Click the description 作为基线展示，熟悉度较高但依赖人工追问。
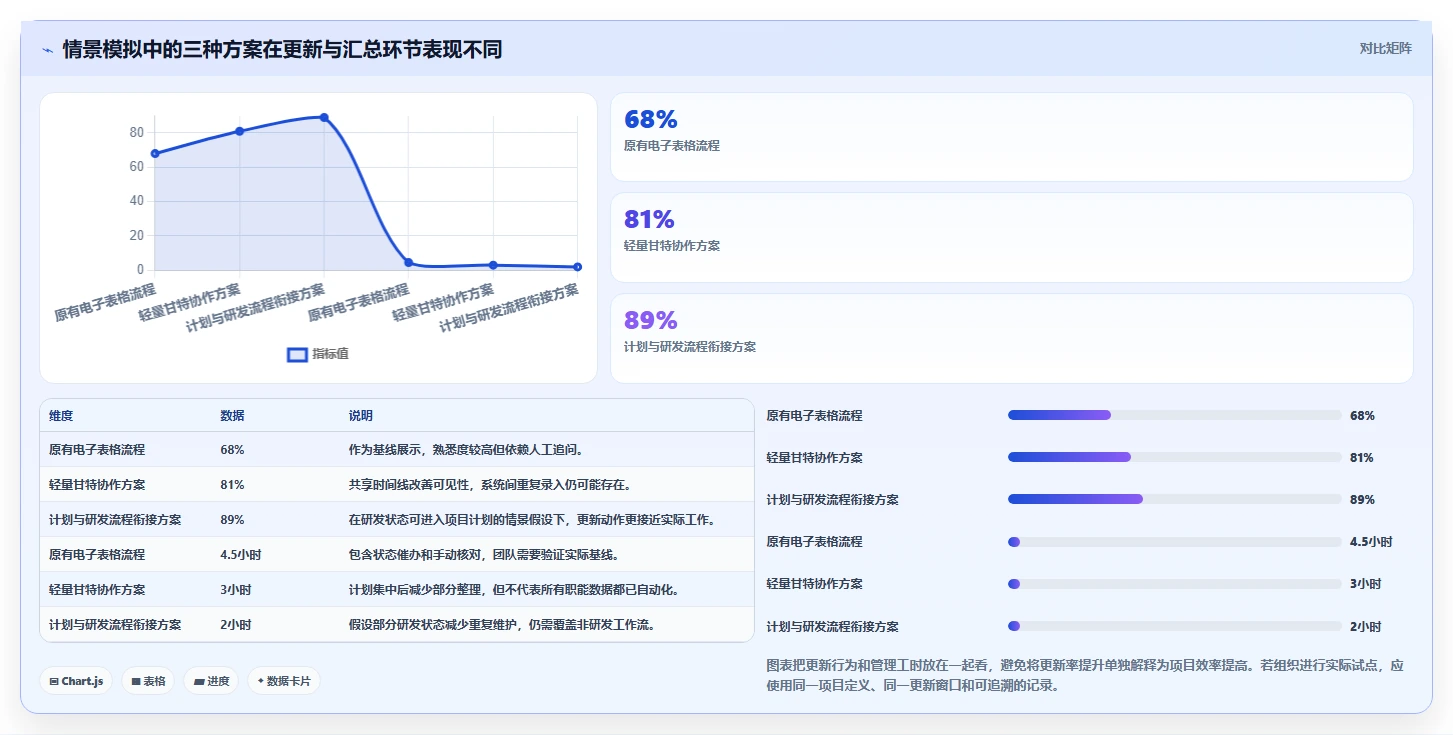The width and height of the screenshot is (1453, 735). [466, 450]
